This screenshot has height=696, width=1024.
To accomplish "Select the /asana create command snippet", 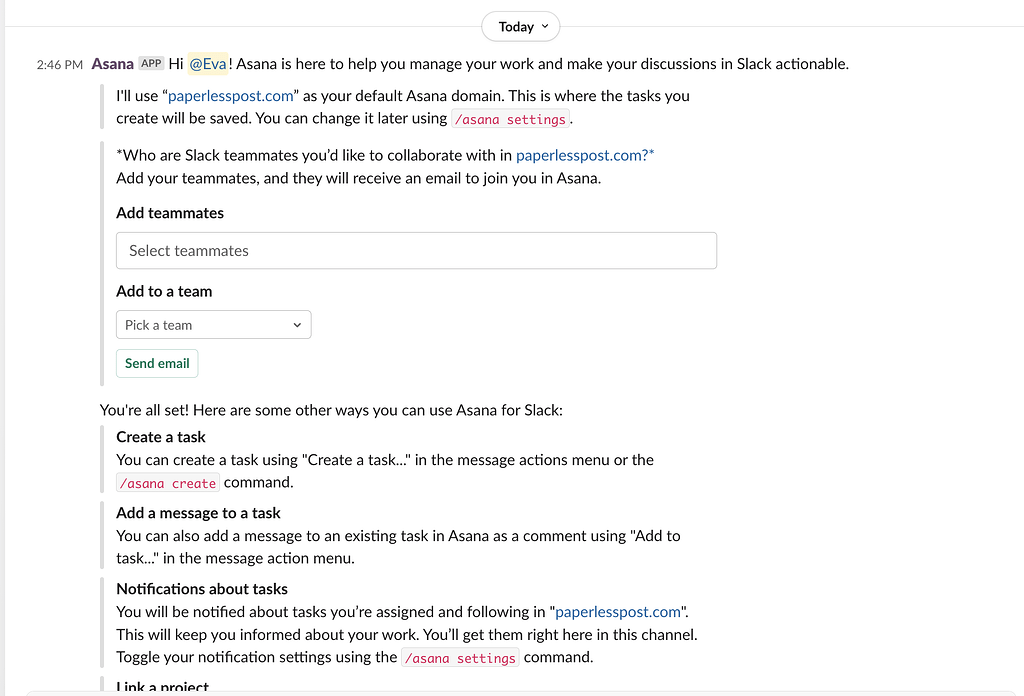I will tap(167, 482).
